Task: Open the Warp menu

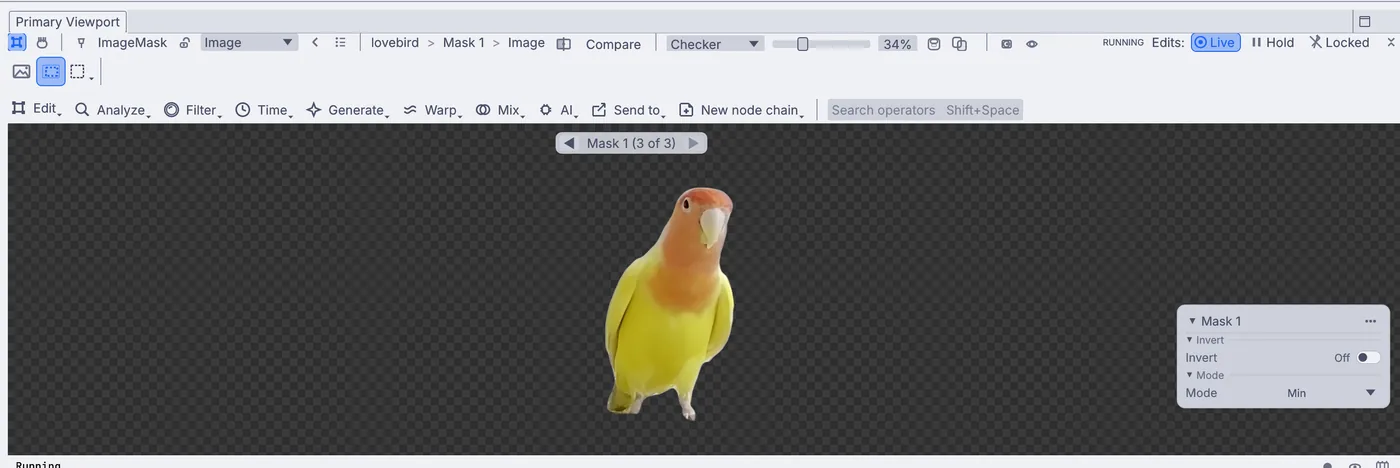Action: pos(432,109)
